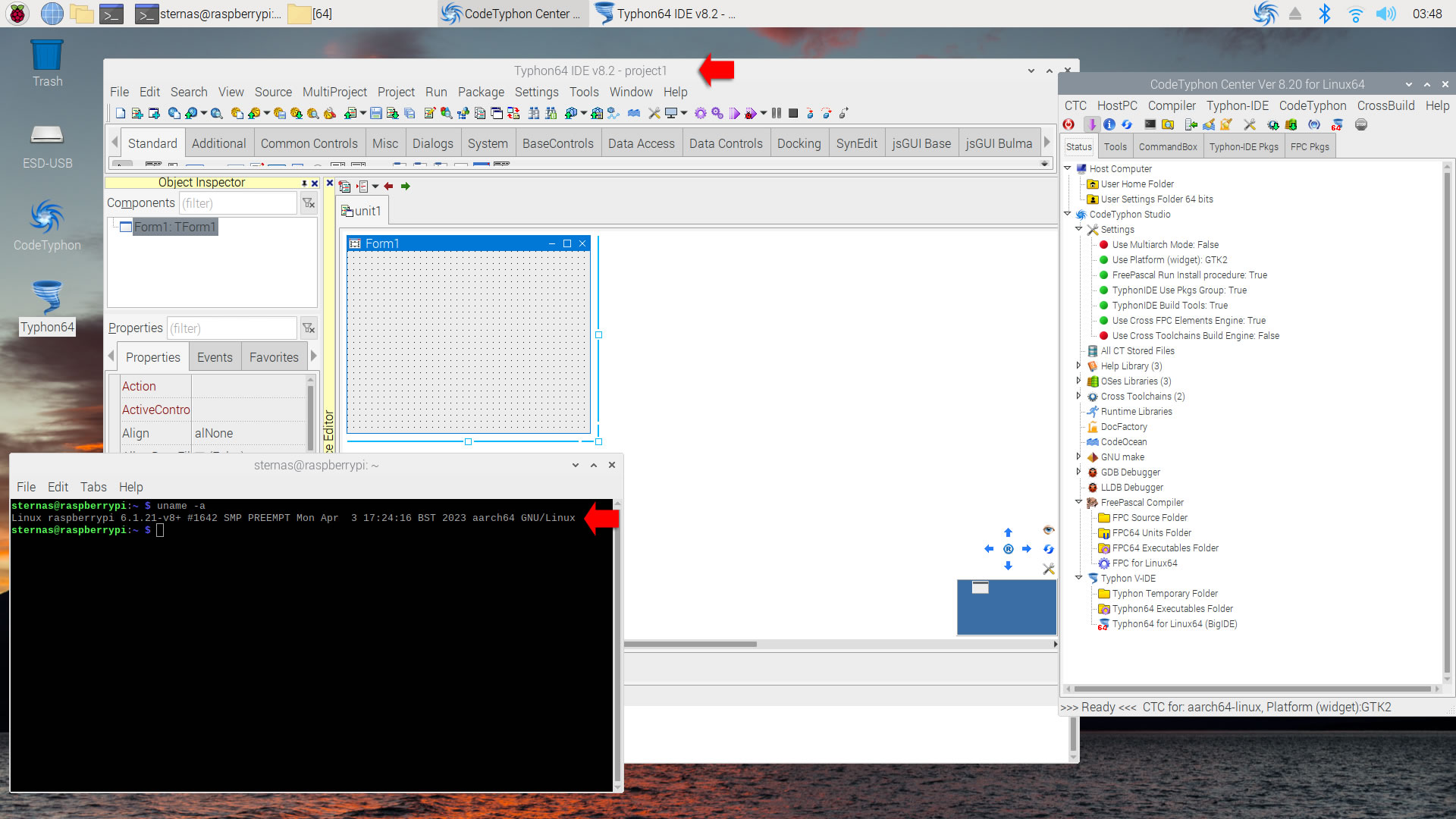
Task: Toggle the pin icon on Object Inspector
Action: pyautogui.click(x=304, y=183)
